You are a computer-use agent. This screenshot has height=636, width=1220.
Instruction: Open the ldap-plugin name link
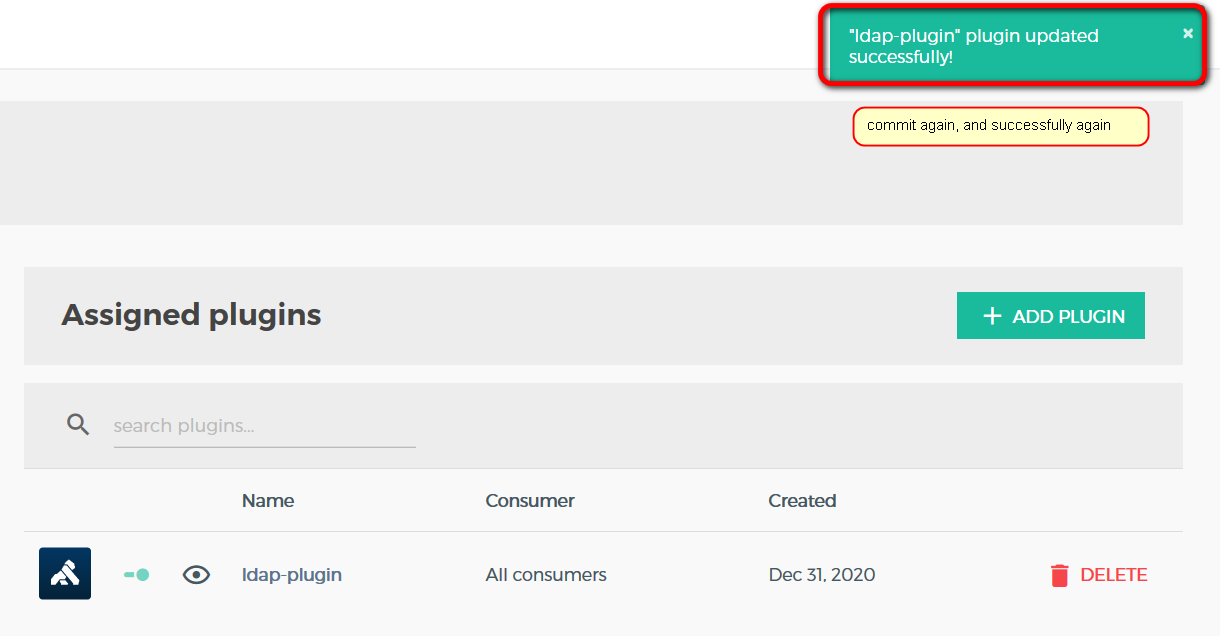pos(292,575)
